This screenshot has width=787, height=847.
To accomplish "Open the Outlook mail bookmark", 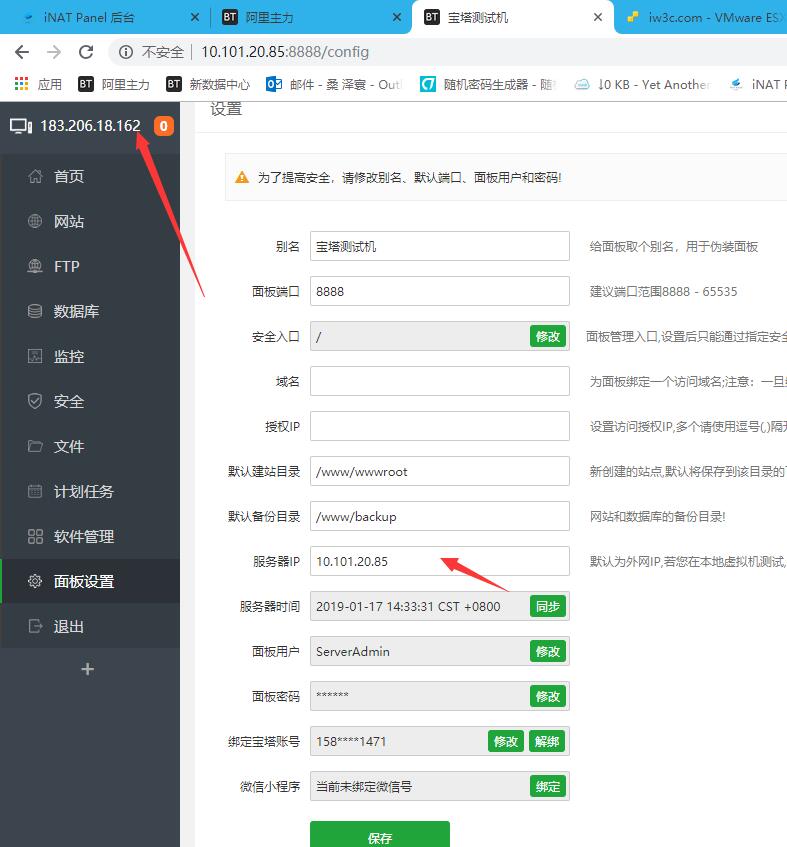I will click(334, 84).
